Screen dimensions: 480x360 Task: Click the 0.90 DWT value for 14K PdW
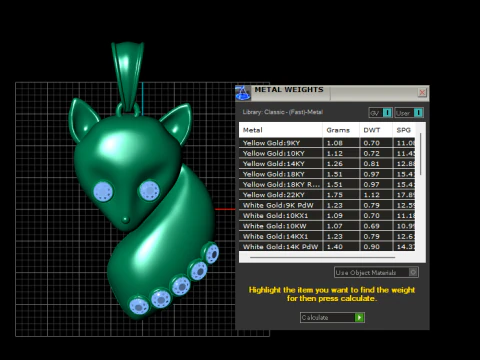click(x=371, y=247)
